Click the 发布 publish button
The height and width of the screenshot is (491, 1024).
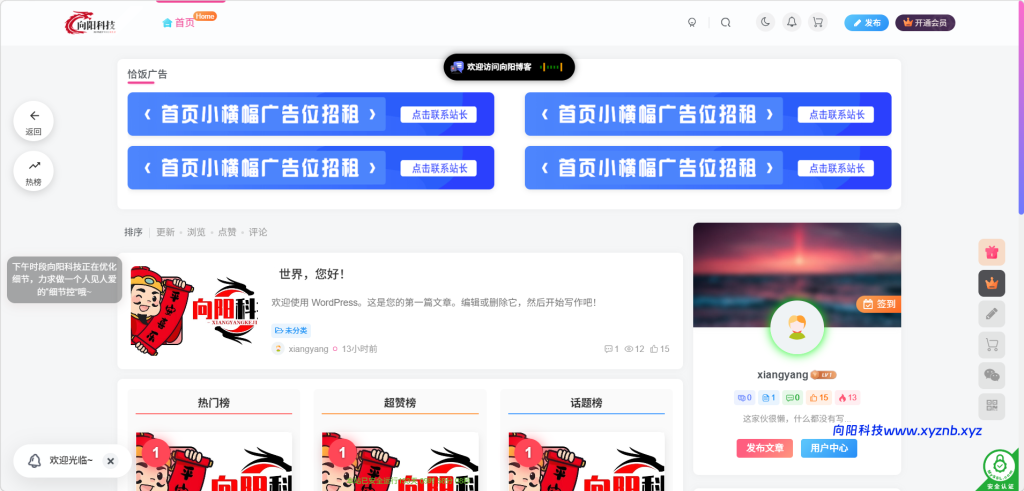click(867, 23)
